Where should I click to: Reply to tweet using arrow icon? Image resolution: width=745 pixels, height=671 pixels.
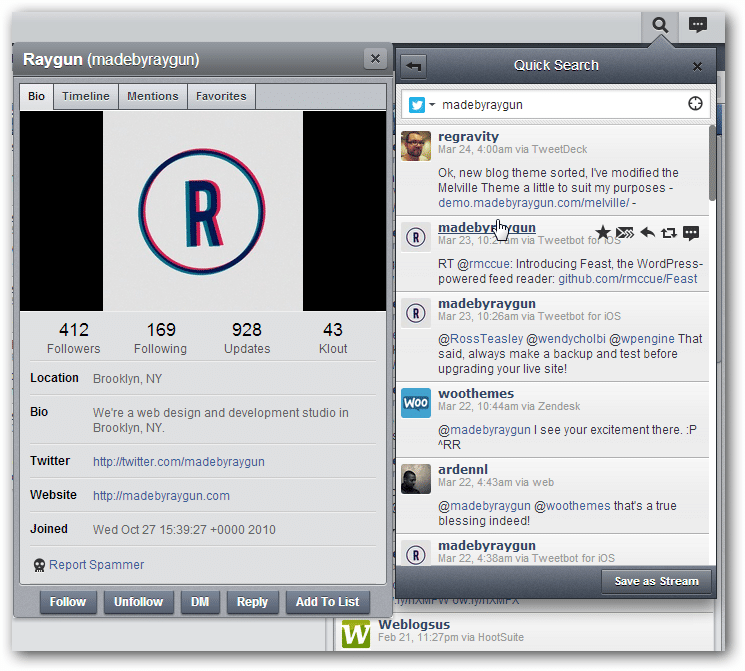[647, 233]
